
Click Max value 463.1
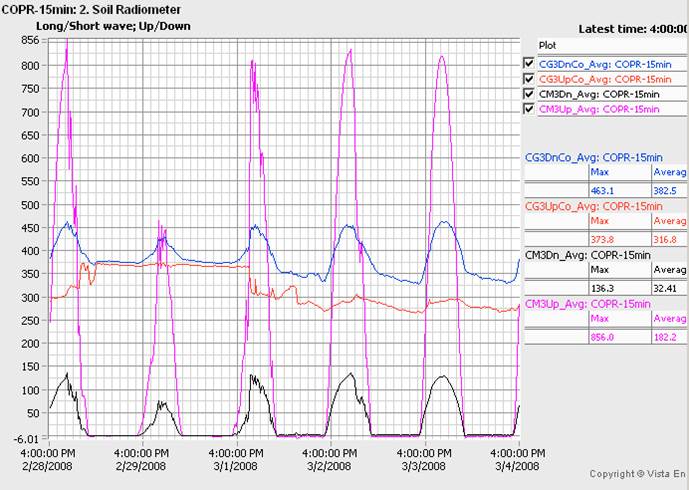(602, 191)
